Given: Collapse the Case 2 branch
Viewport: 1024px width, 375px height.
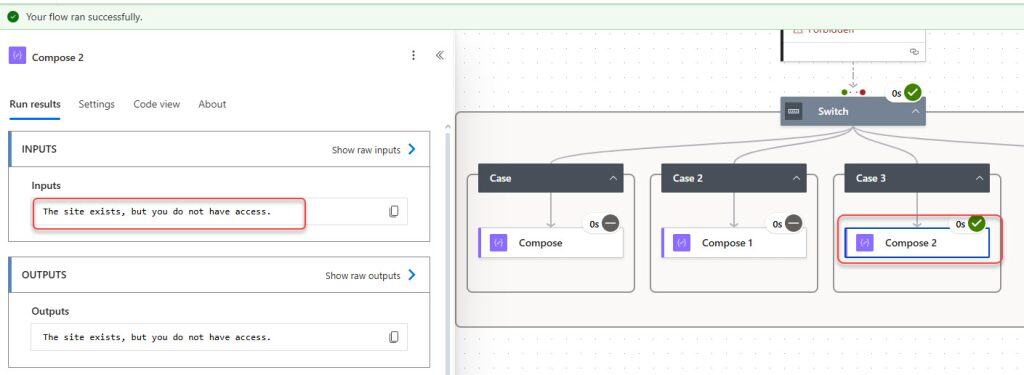Looking at the screenshot, I should pos(796,178).
